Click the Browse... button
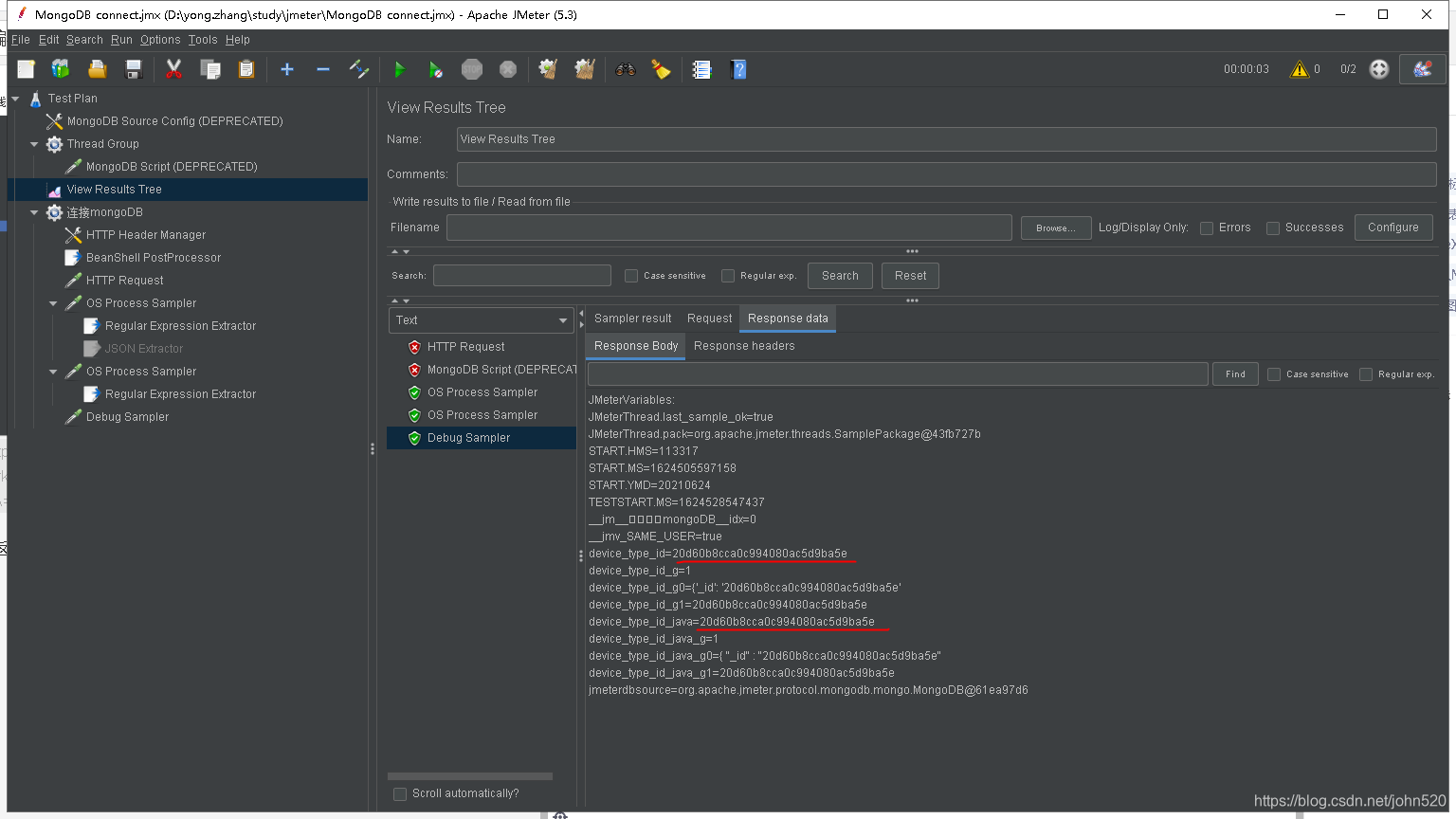The width and height of the screenshot is (1456, 819). click(1055, 228)
